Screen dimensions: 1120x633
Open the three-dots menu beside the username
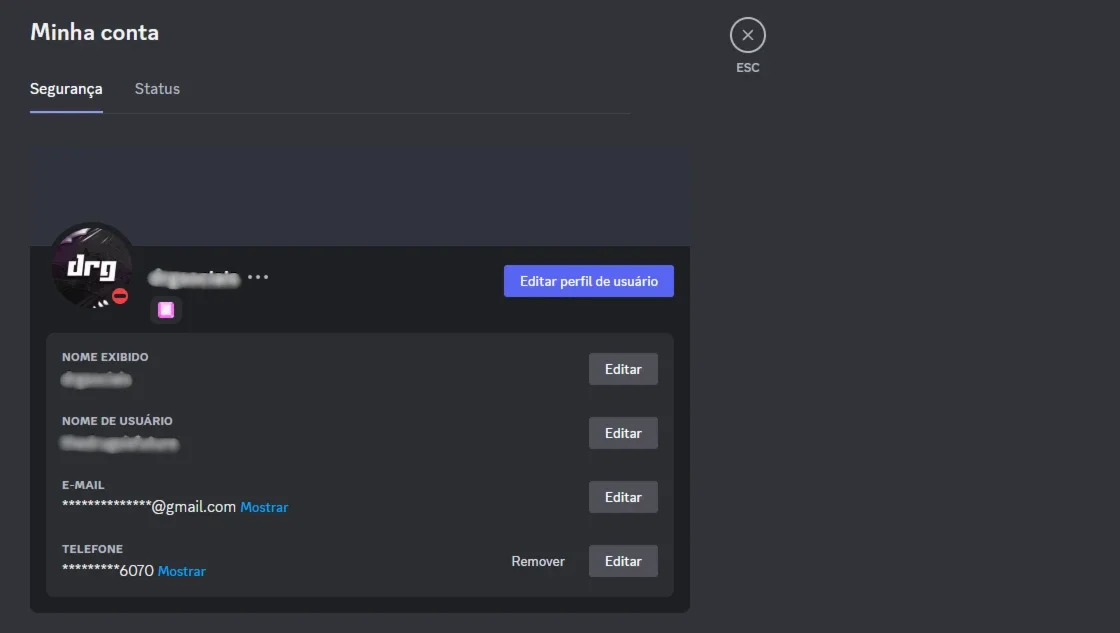point(258,277)
